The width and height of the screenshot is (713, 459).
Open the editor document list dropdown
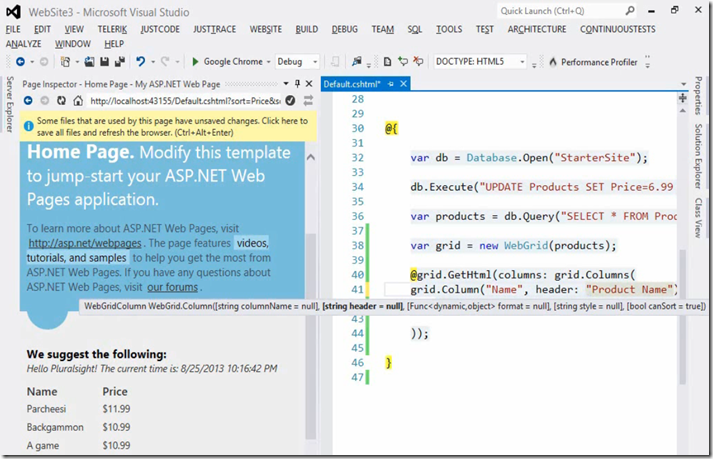point(683,84)
